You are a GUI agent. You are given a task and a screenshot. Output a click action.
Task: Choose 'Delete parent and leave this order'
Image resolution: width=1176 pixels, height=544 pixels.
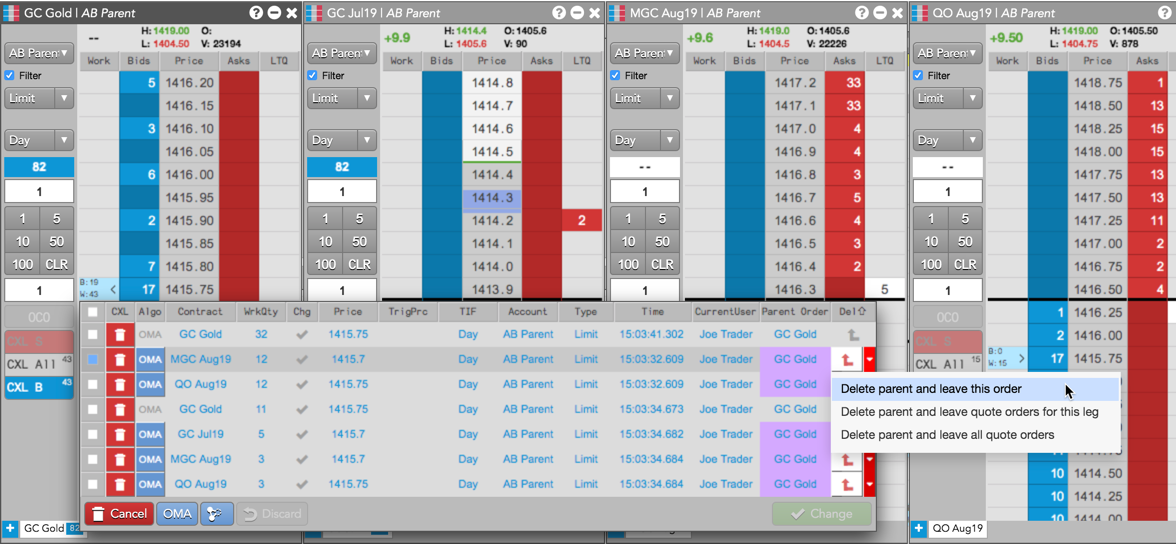tap(975, 389)
